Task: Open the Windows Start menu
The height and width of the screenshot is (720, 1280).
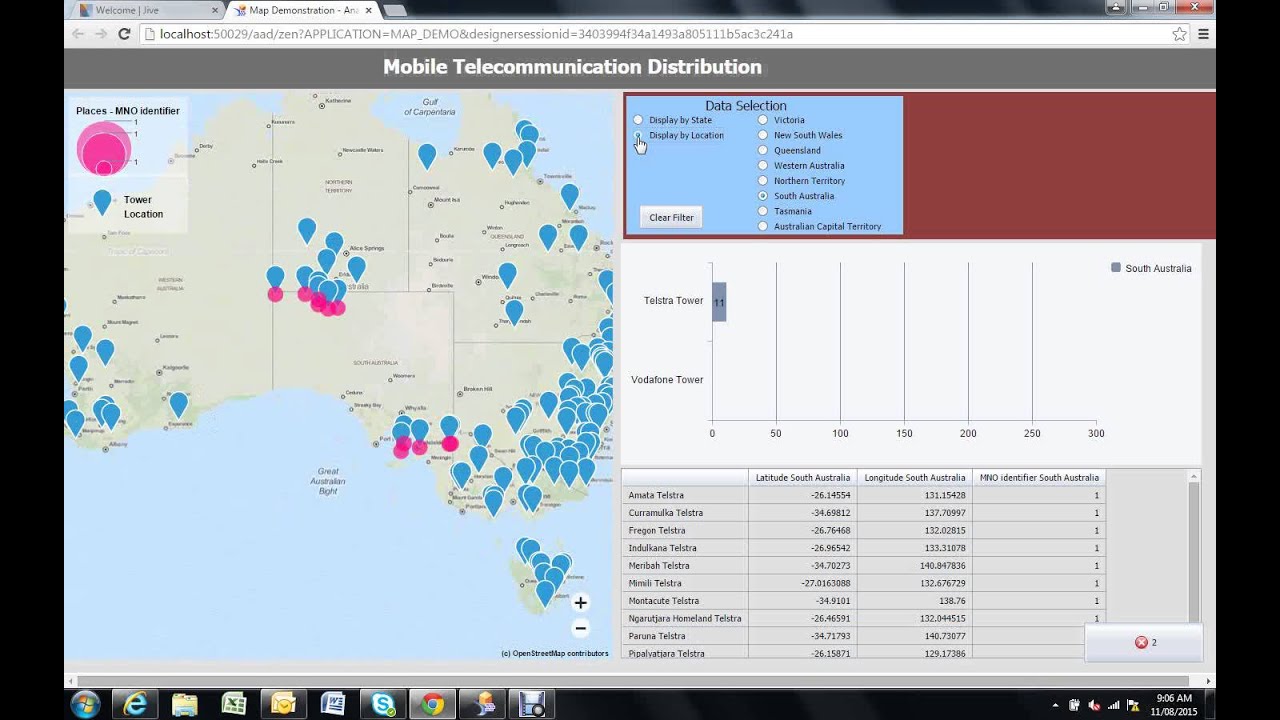Action: coord(85,704)
